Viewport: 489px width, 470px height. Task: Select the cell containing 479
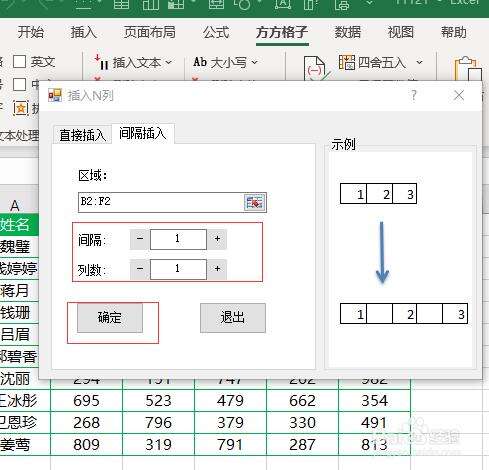(x=230, y=401)
